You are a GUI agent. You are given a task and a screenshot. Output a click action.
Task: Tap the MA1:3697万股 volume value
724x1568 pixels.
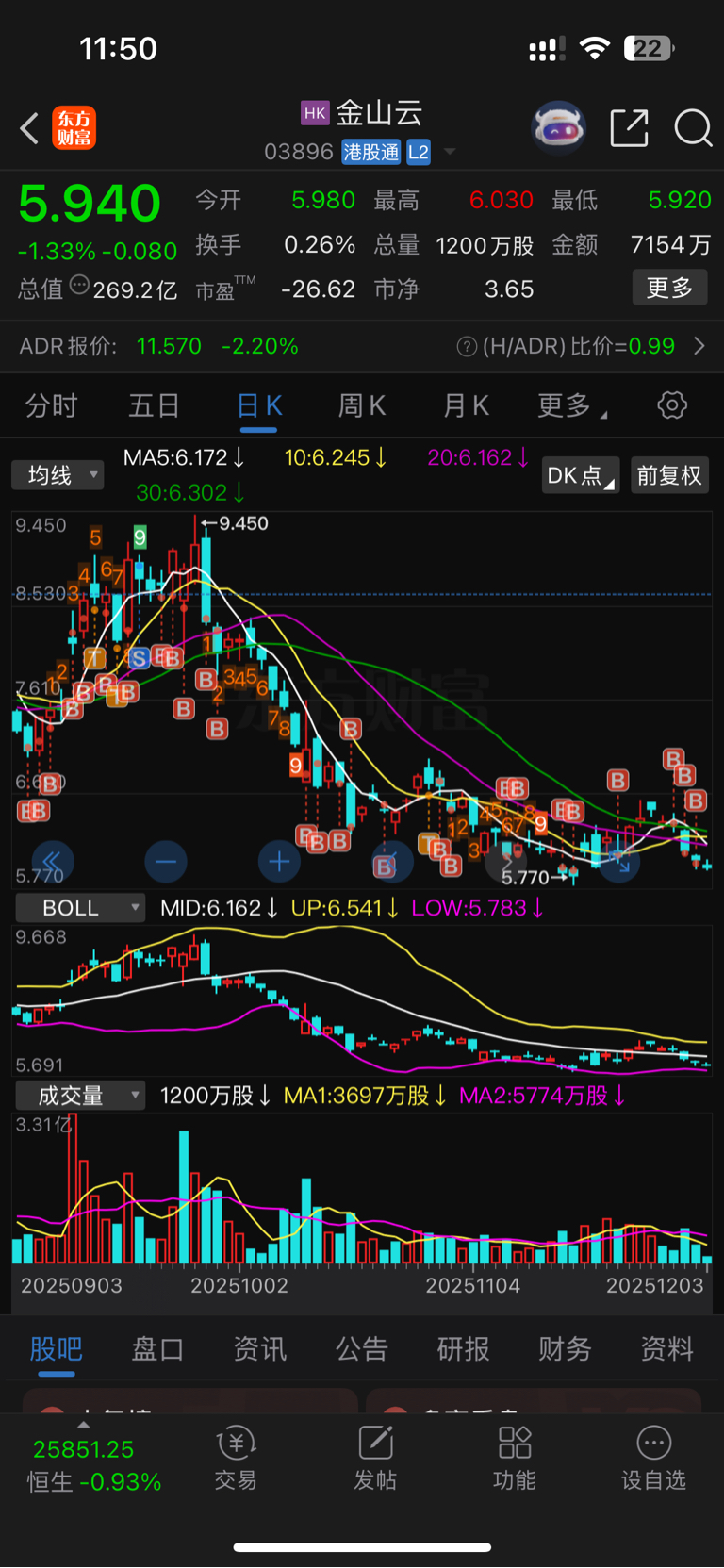pyautogui.click(x=366, y=1096)
